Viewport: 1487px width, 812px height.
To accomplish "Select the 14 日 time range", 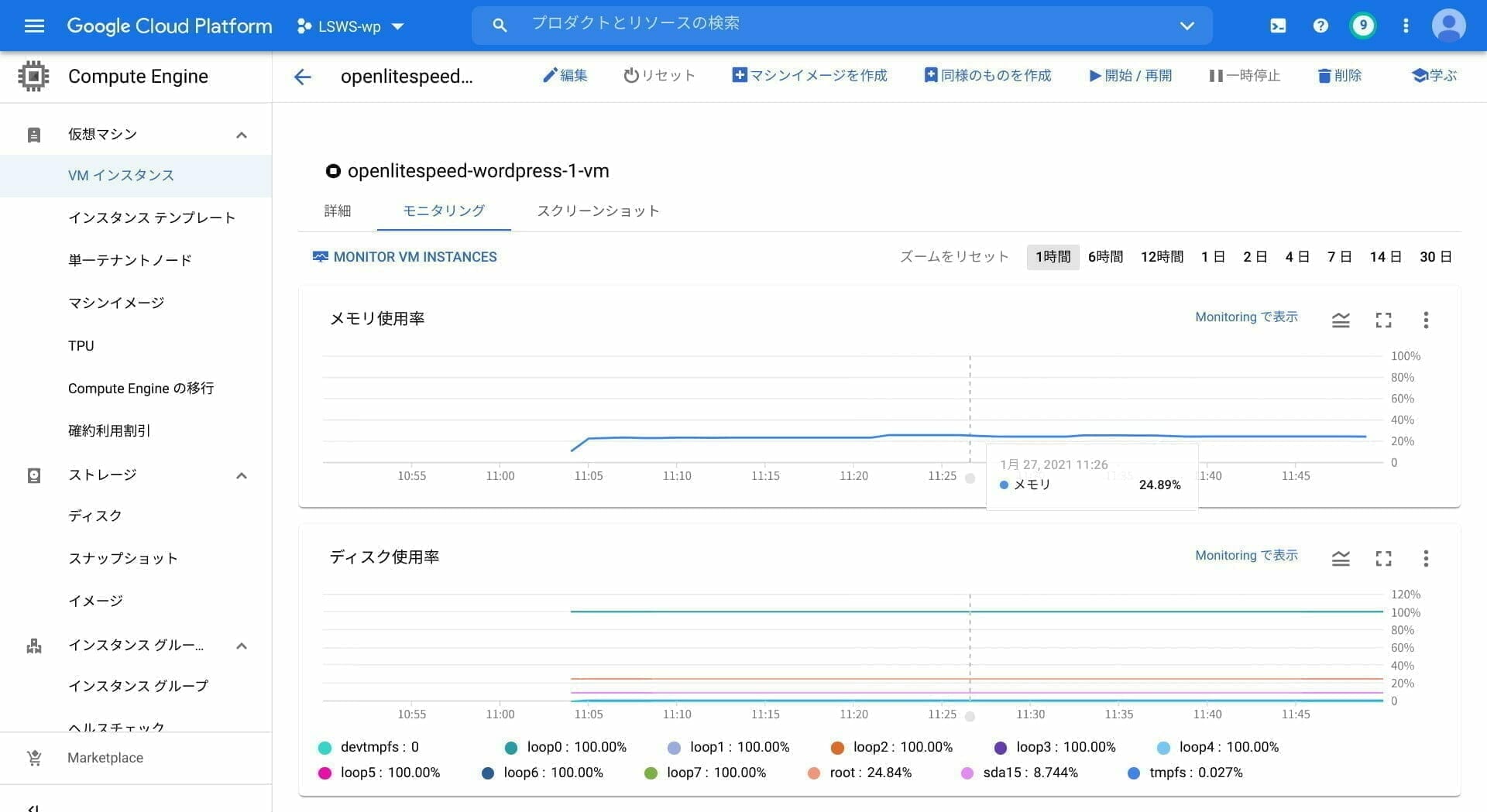I will (x=1386, y=257).
